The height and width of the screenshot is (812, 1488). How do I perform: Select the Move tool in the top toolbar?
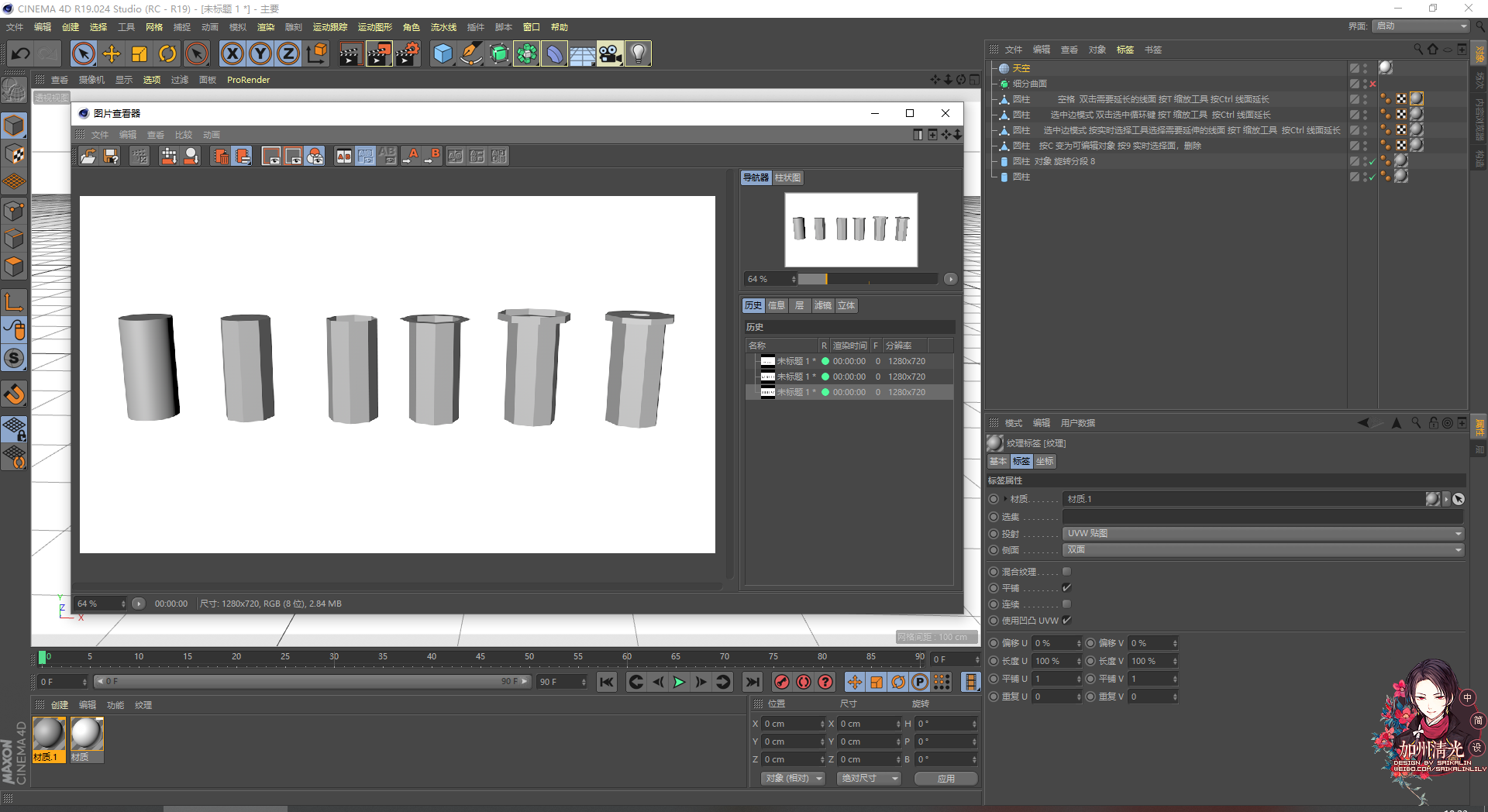click(x=112, y=53)
